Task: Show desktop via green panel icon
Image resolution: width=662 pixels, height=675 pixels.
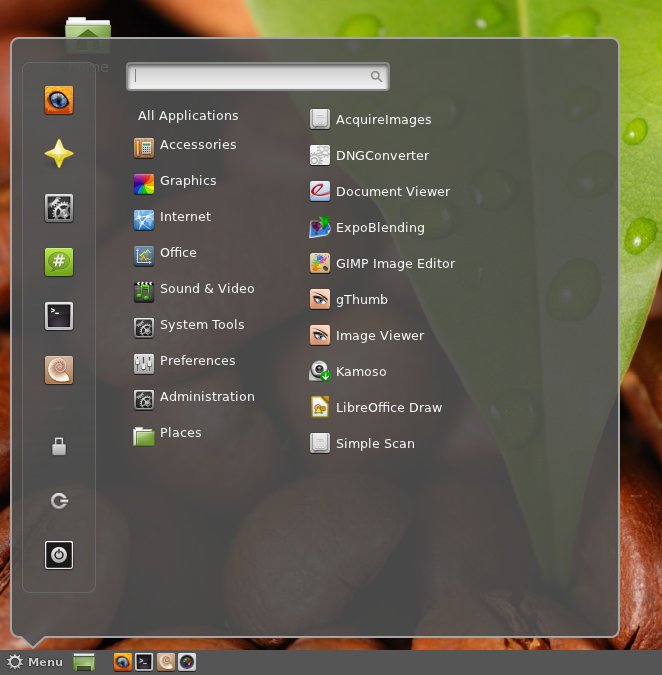Action: coord(84,662)
